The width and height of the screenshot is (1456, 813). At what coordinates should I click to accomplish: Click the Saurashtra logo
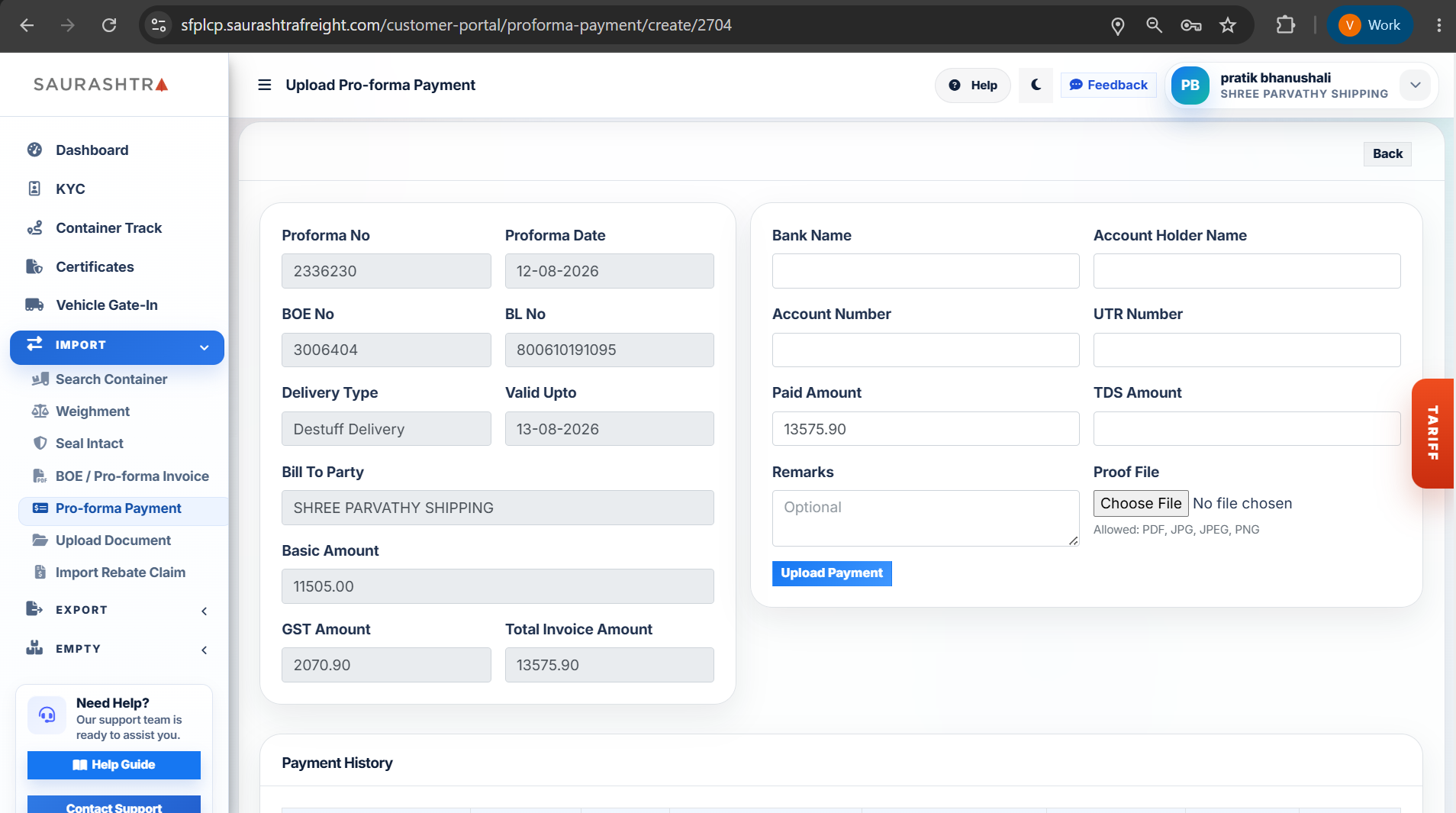click(101, 84)
